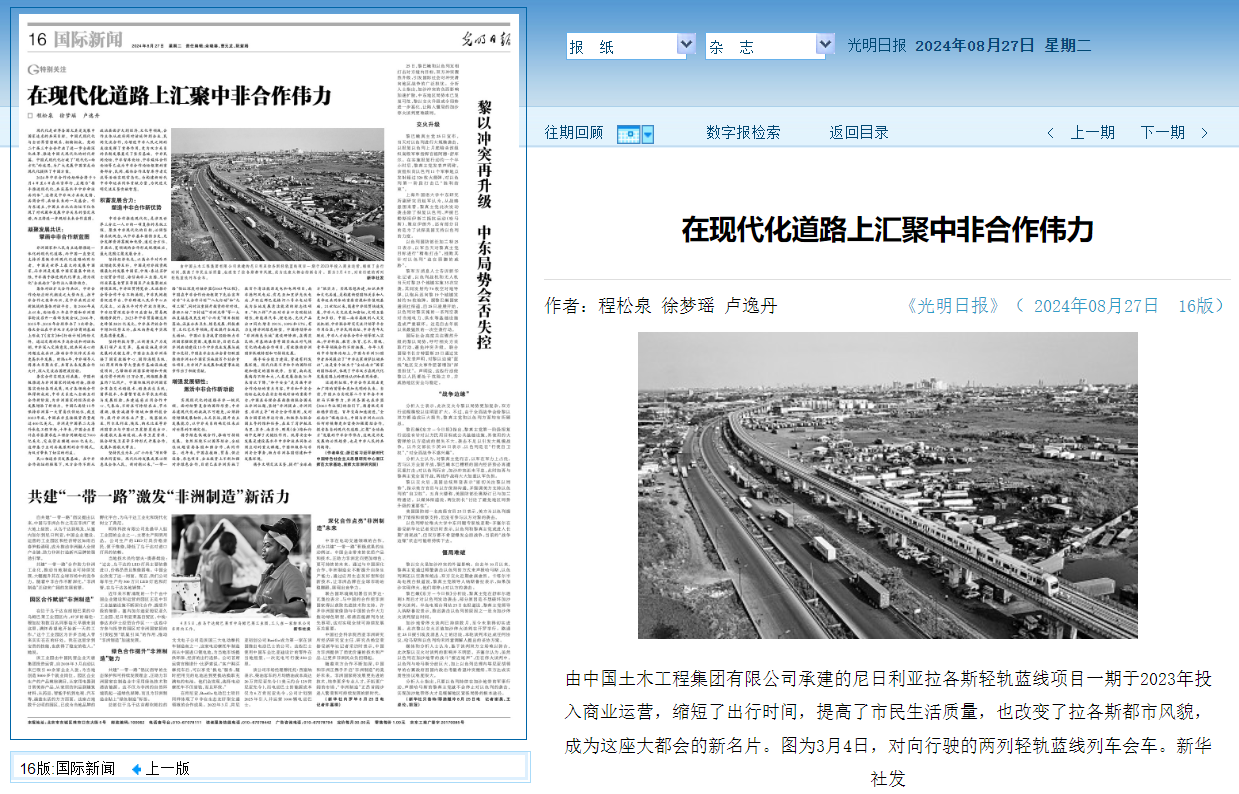Viewport: 1239px width, 794px height.
Task: Click the 上一版 previous page link
Action: pos(167,769)
